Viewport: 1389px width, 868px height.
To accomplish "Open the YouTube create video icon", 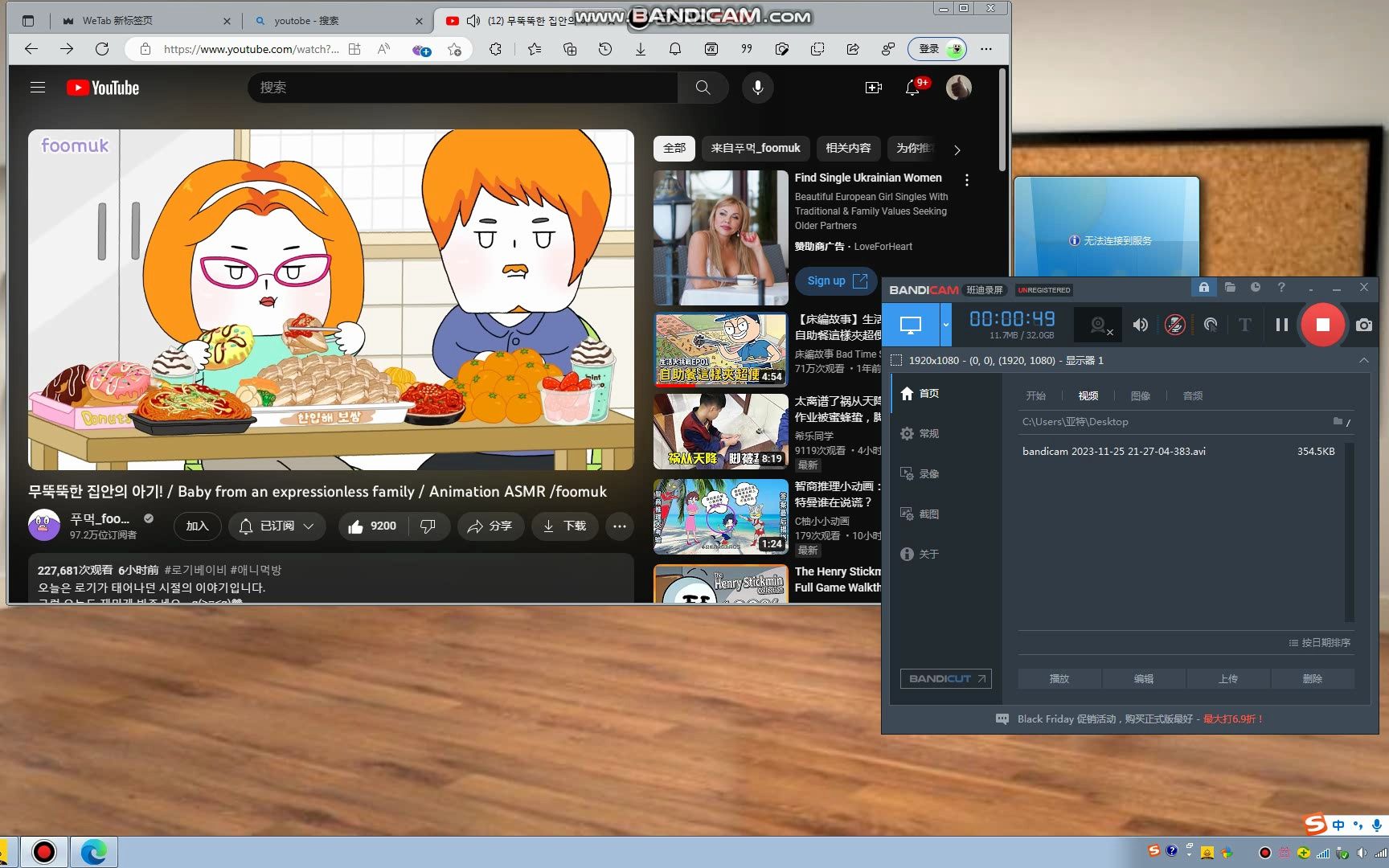I will pyautogui.click(x=873, y=88).
